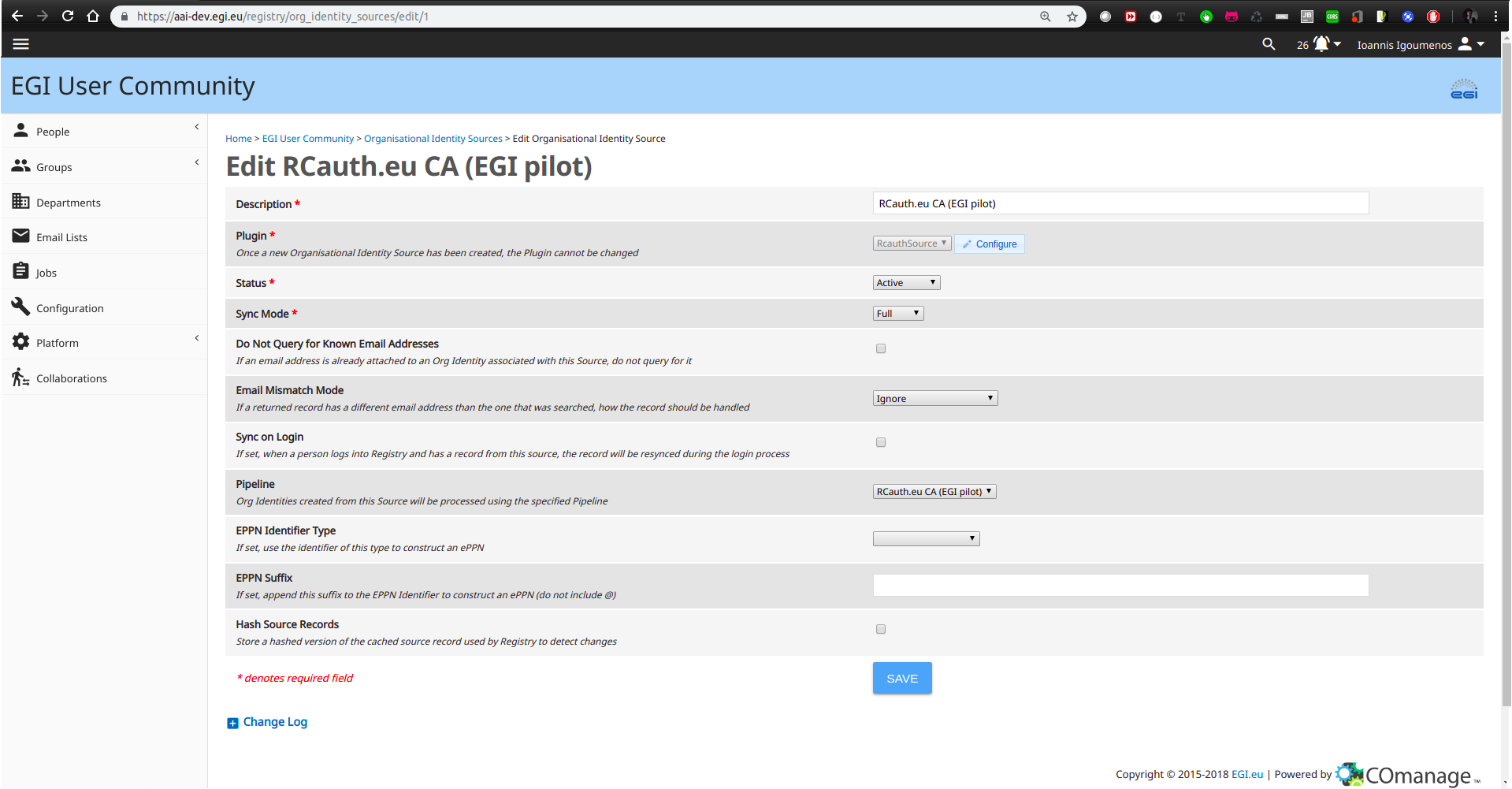Enable the Hash Source Records checkbox
1512x789 pixels.
point(881,629)
